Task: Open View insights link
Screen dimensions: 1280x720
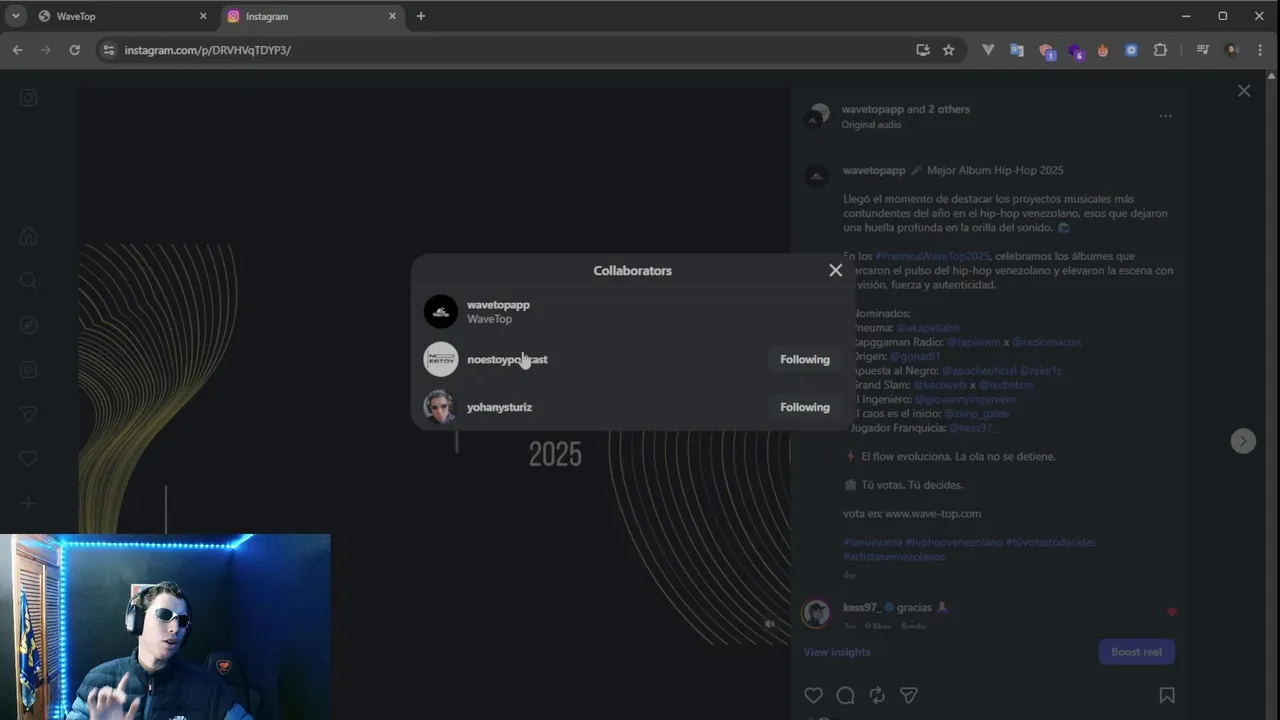Action: click(837, 652)
